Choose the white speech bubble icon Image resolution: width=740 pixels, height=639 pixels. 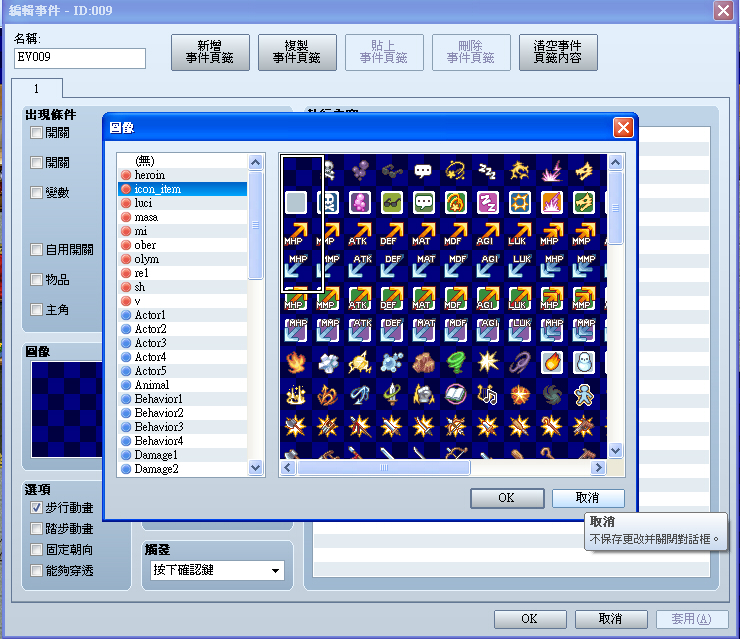[x=423, y=171]
